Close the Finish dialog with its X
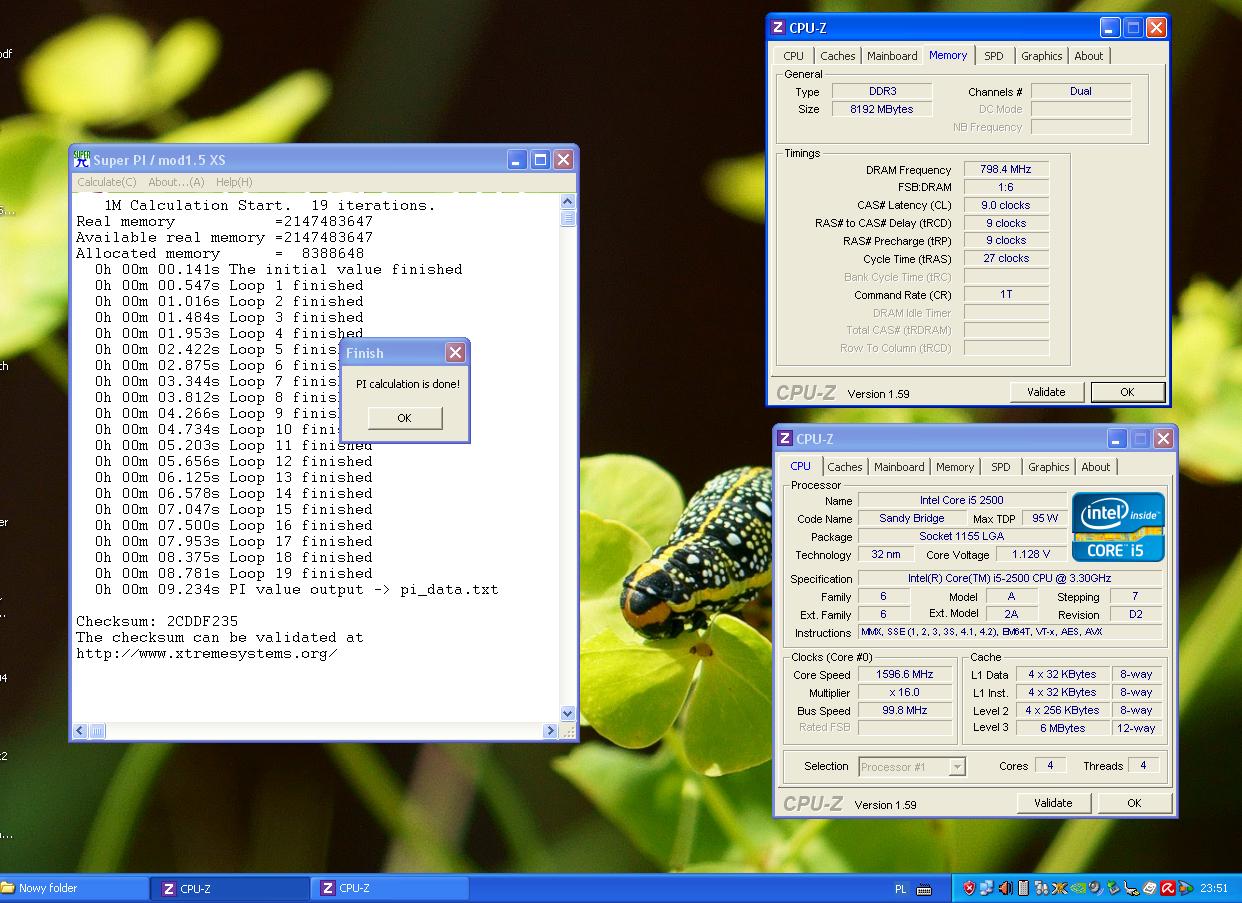Screen dimensions: 1242x903 coord(455,353)
